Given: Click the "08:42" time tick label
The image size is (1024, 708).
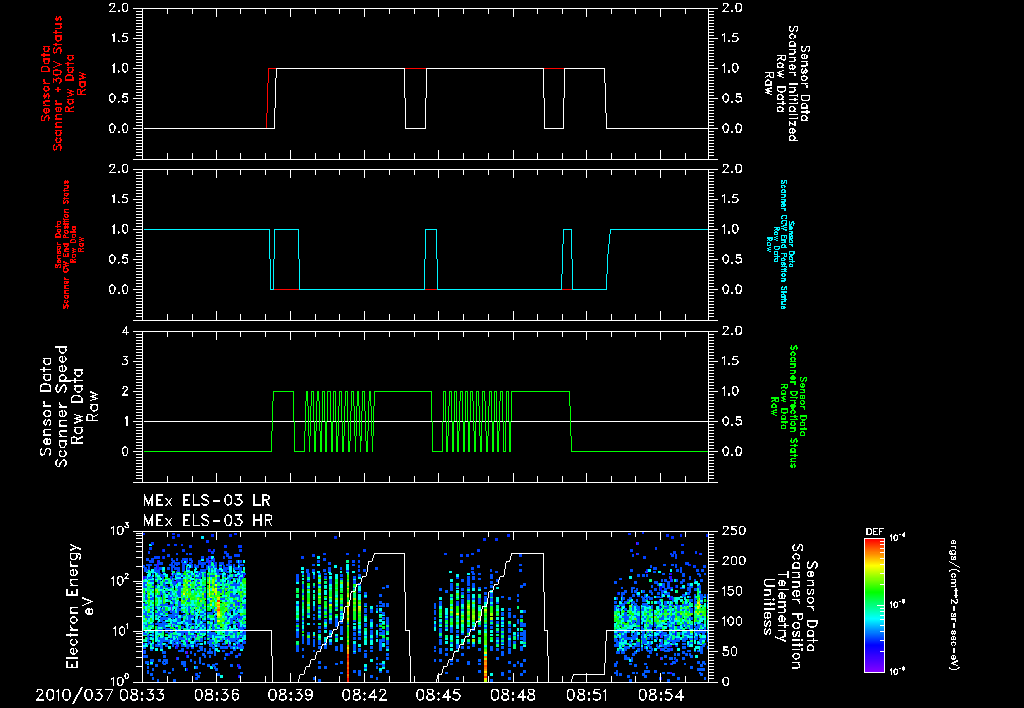Looking at the screenshot, I should (x=365, y=695).
